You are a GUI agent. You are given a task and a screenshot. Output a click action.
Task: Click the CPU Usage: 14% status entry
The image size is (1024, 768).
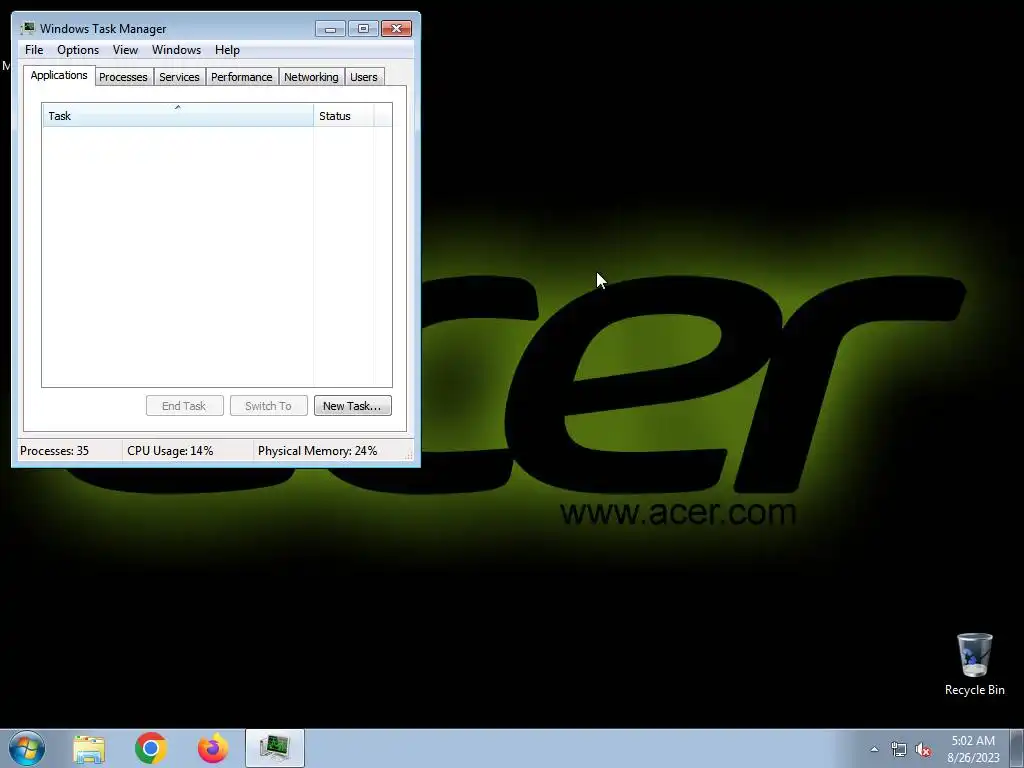tap(170, 451)
